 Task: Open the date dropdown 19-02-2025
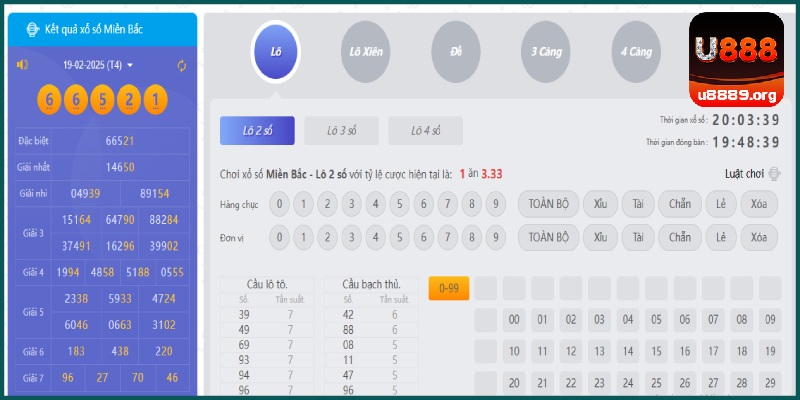click(98, 65)
